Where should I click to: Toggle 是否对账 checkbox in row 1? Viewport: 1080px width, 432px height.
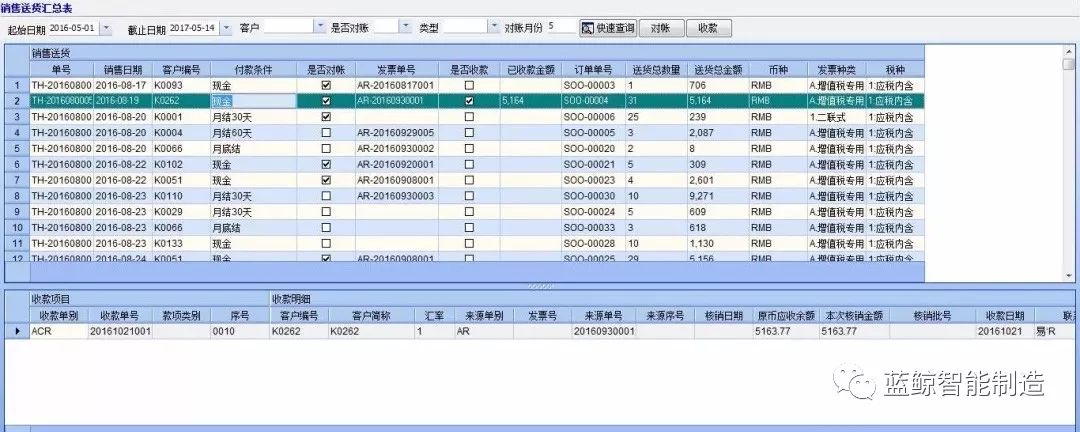pos(326,87)
